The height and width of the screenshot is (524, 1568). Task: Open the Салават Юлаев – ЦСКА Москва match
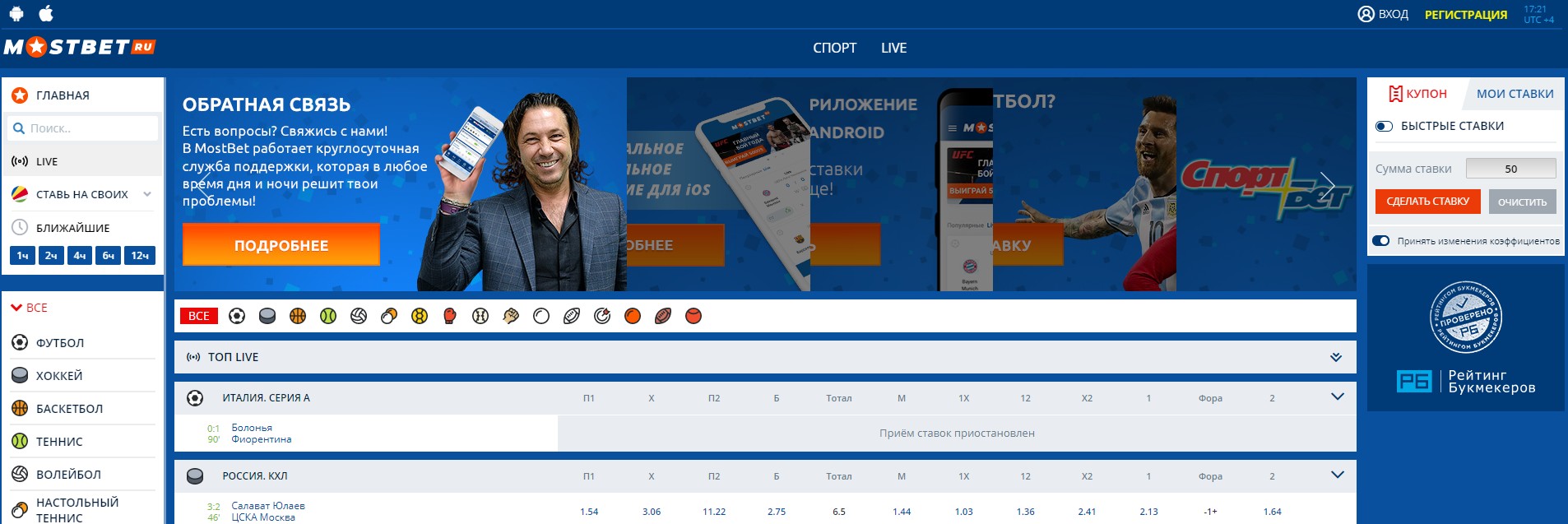point(268,512)
